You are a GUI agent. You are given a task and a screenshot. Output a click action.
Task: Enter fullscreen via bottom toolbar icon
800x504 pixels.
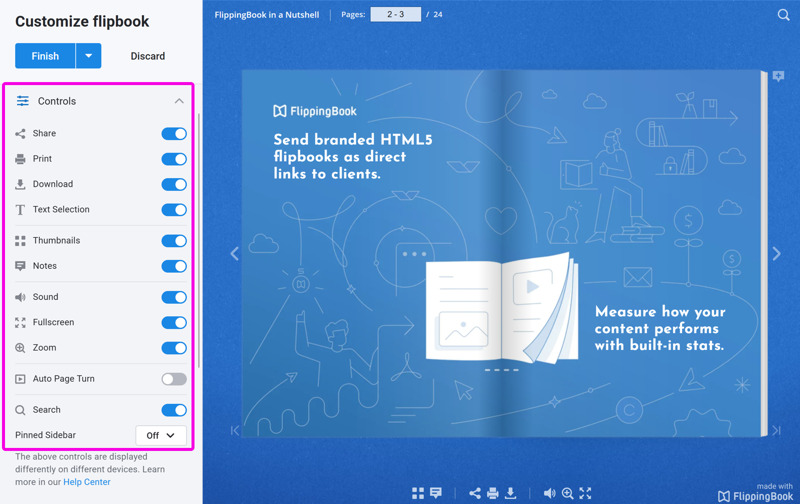585,493
